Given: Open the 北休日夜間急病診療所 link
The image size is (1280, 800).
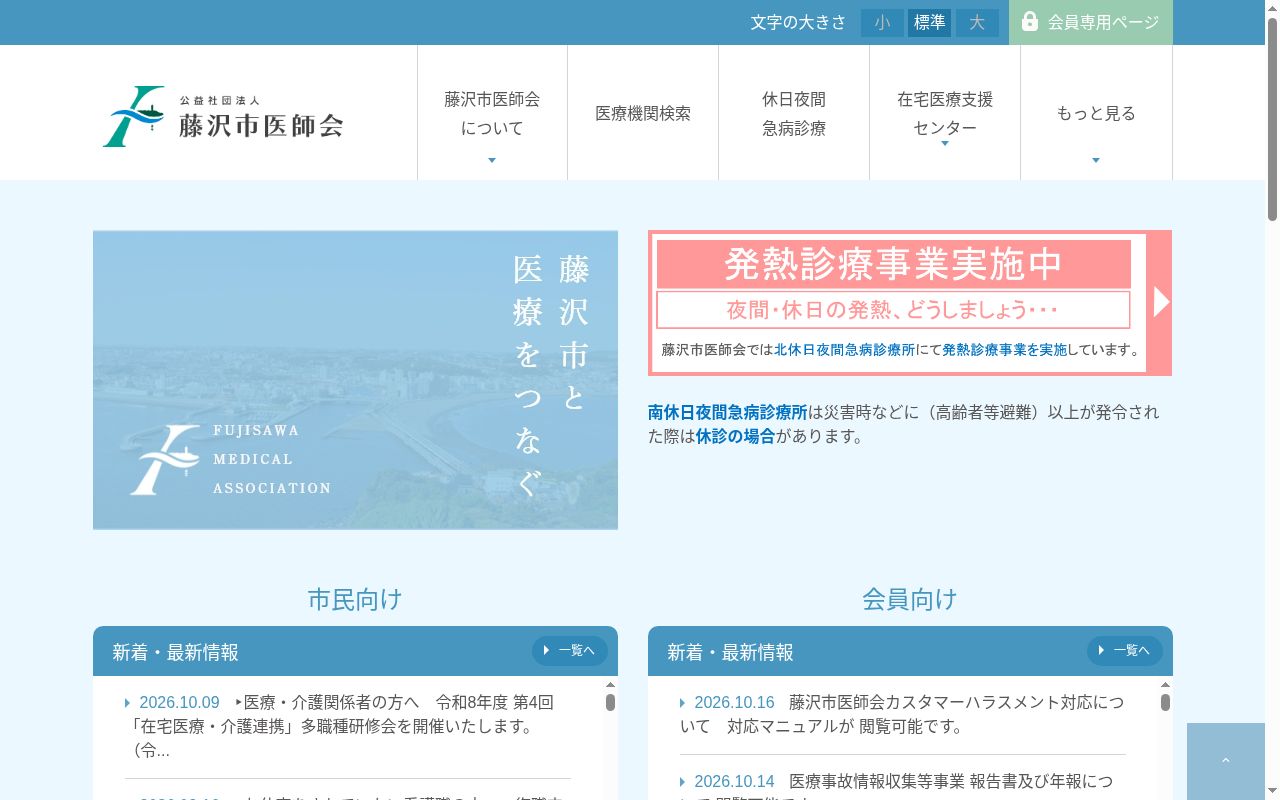Looking at the screenshot, I should 845,350.
